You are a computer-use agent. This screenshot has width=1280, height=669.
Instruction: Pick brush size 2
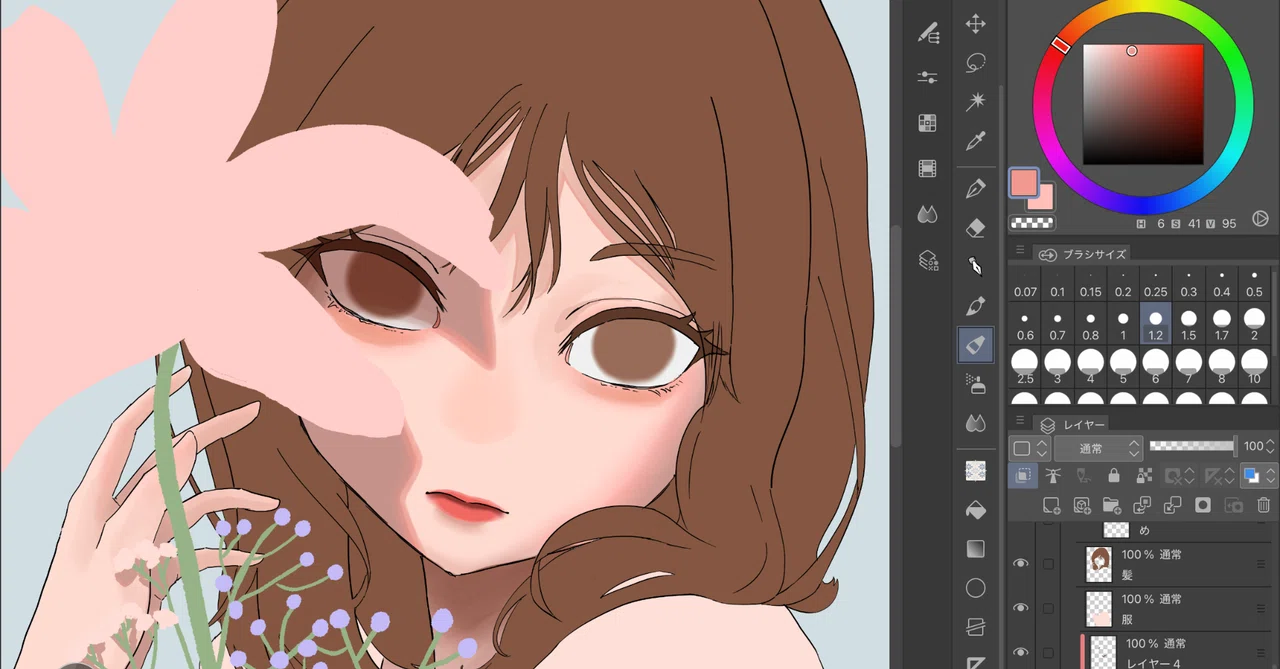click(1254, 325)
